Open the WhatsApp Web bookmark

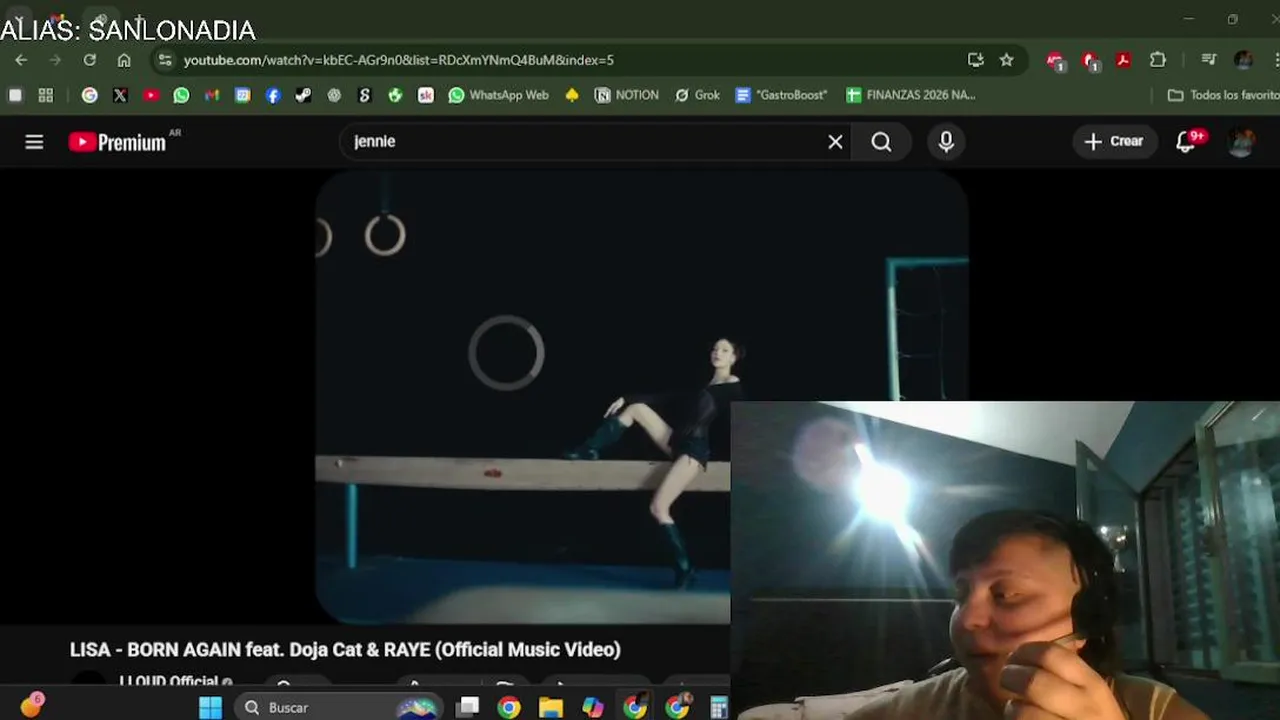click(498, 95)
